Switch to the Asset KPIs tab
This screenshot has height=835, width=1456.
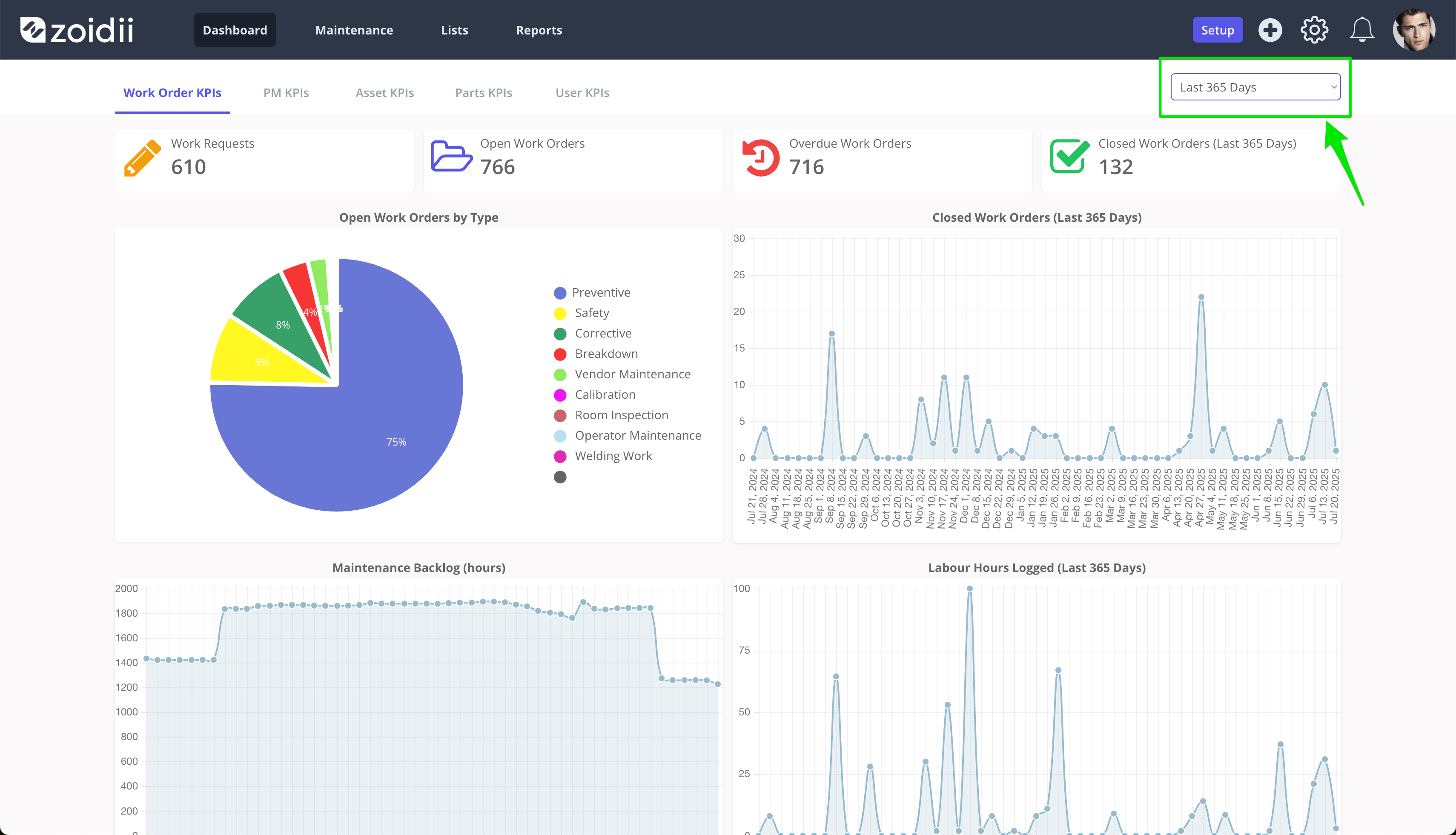click(x=384, y=93)
